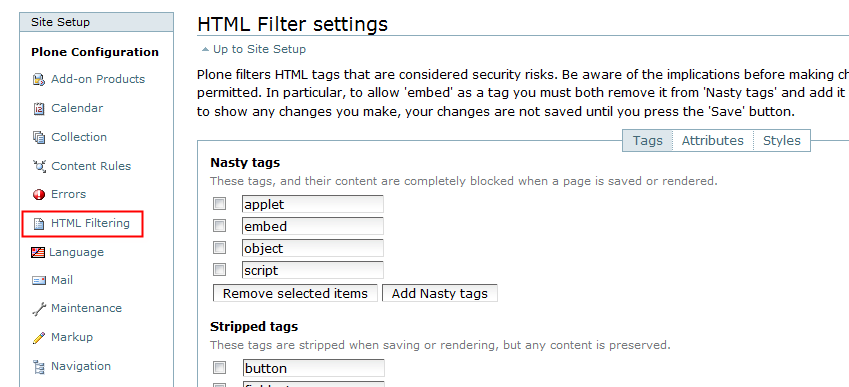This screenshot has width=849, height=387.
Task: Tick the checkbox next to applet
Action: coord(219,204)
